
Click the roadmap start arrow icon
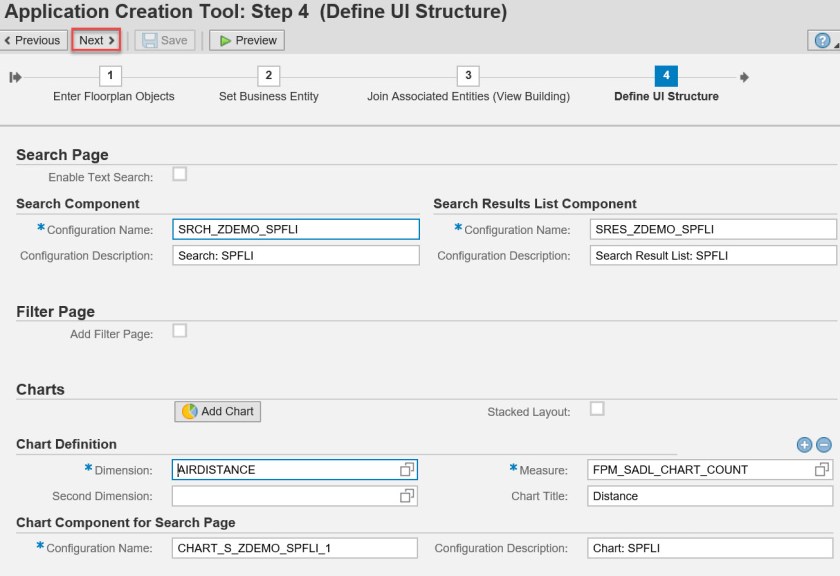[x=14, y=77]
